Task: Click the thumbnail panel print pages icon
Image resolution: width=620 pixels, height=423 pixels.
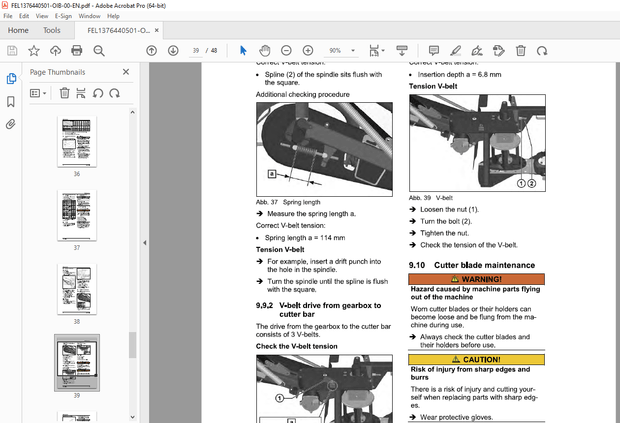Action: [81, 93]
